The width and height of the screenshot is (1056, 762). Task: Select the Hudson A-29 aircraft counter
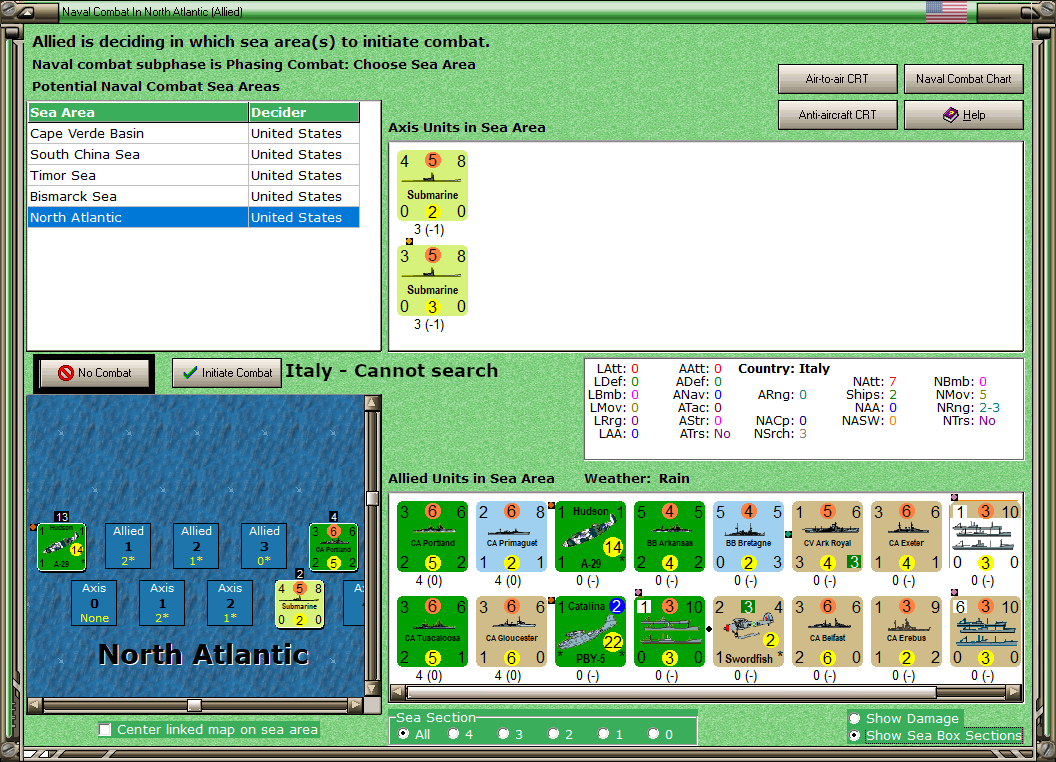591,536
